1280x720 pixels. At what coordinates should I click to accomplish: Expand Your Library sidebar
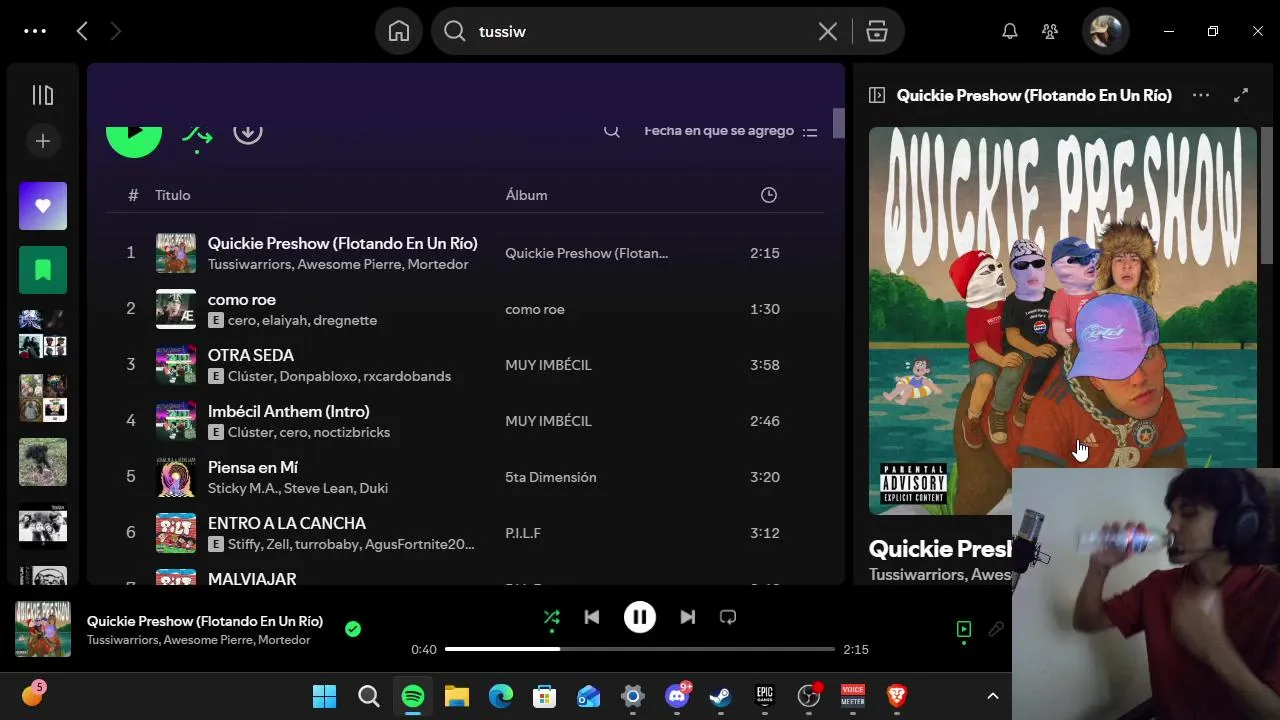43,95
